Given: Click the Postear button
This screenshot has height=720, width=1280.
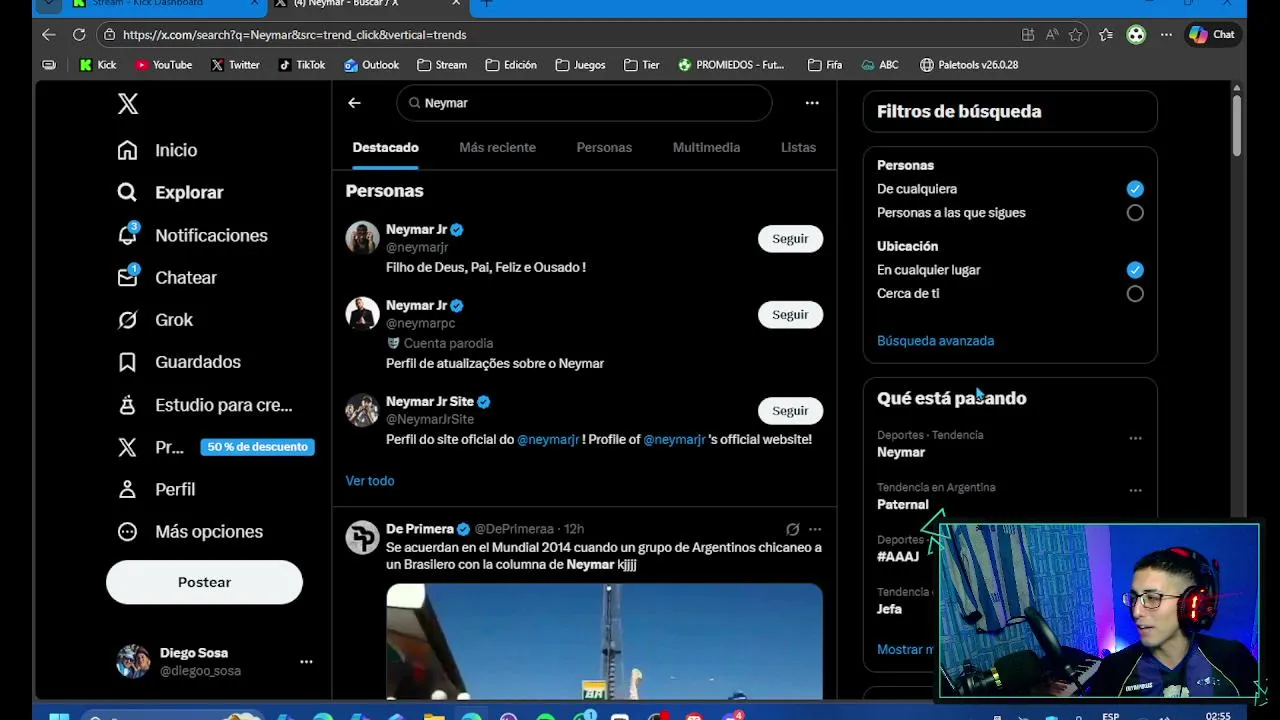Looking at the screenshot, I should [x=204, y=582].
